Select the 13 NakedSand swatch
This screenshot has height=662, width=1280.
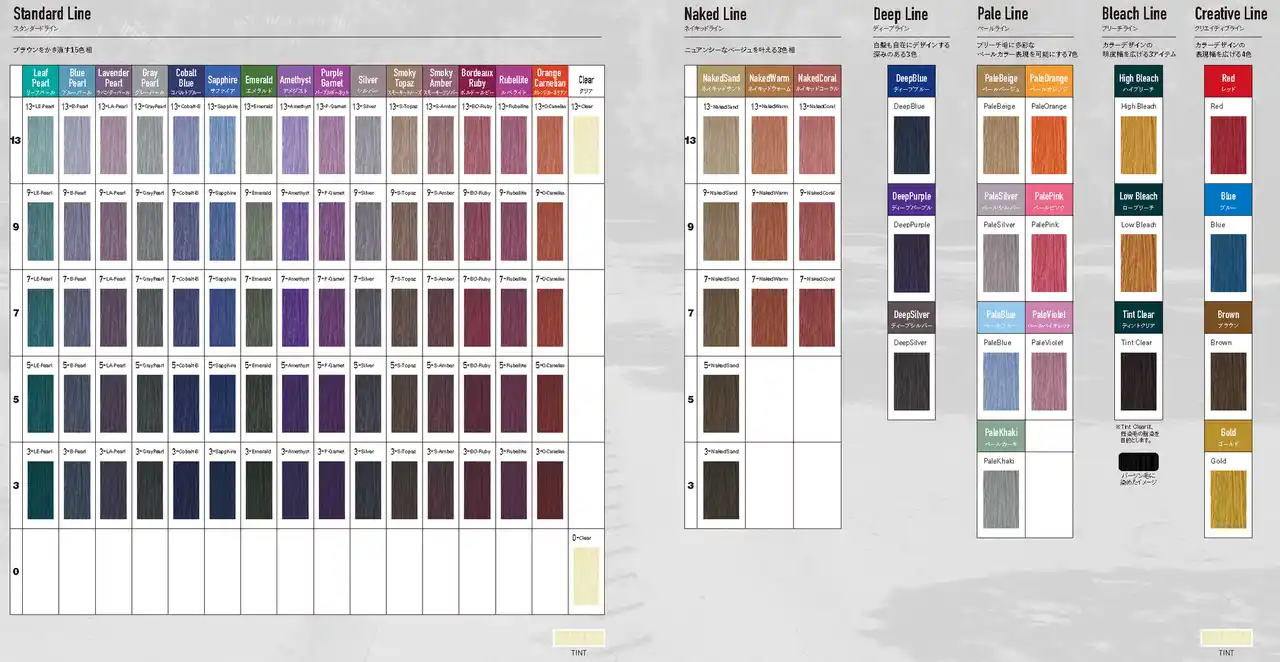720,146
